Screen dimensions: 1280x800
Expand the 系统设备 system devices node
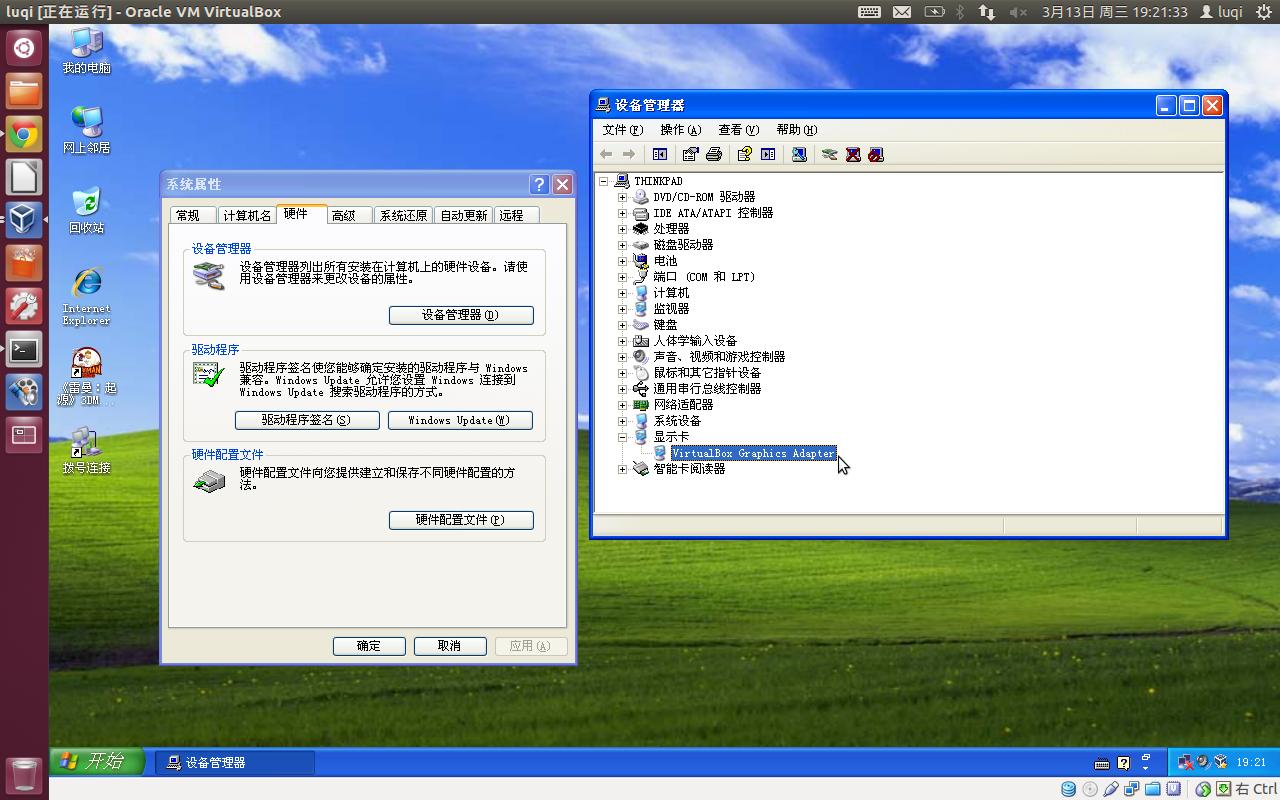pyautogui.click(x=622, y=421)
